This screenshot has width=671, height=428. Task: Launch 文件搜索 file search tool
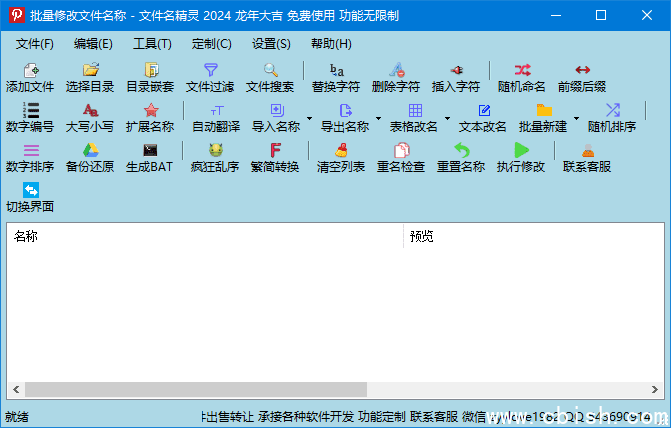(270, 78)
